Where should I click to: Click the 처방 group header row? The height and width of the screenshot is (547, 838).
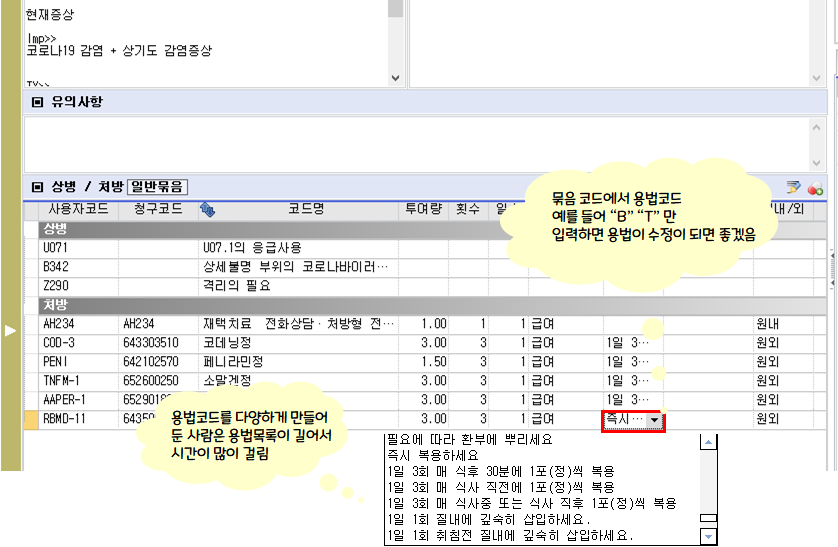(x=432, y=306)
